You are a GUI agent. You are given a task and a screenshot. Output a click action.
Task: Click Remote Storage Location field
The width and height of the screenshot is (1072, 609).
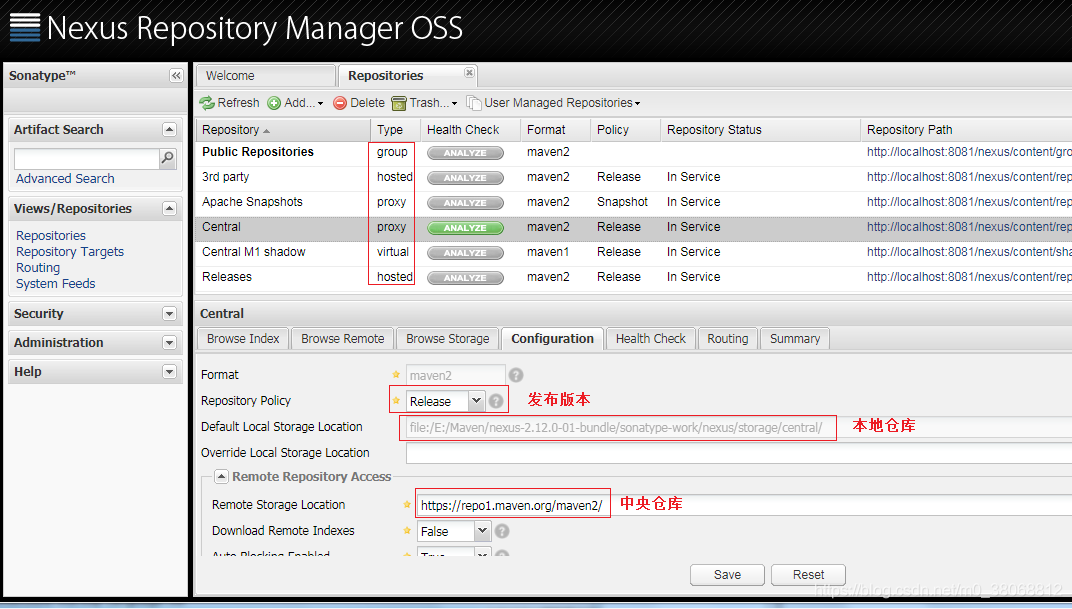743,505
